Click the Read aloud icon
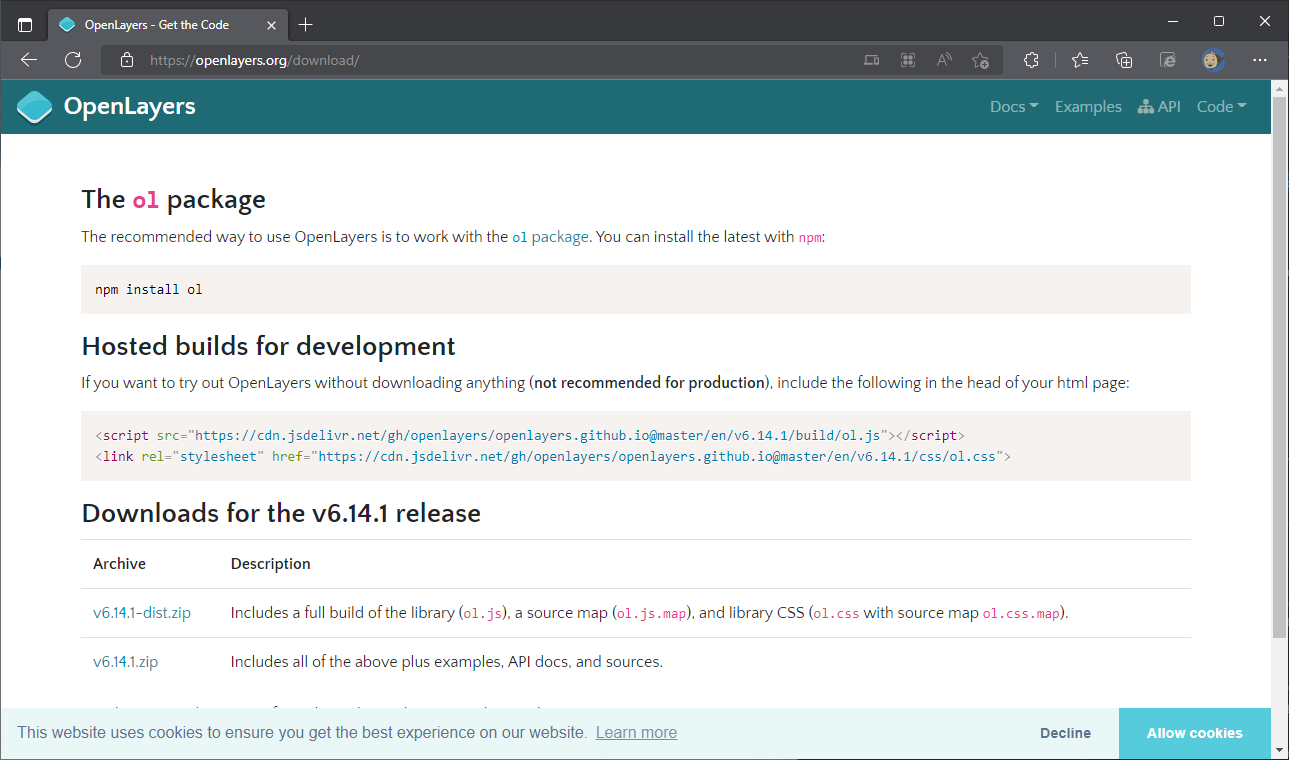Viewport: 1289px width, 760px height. [x=944, y=60]
